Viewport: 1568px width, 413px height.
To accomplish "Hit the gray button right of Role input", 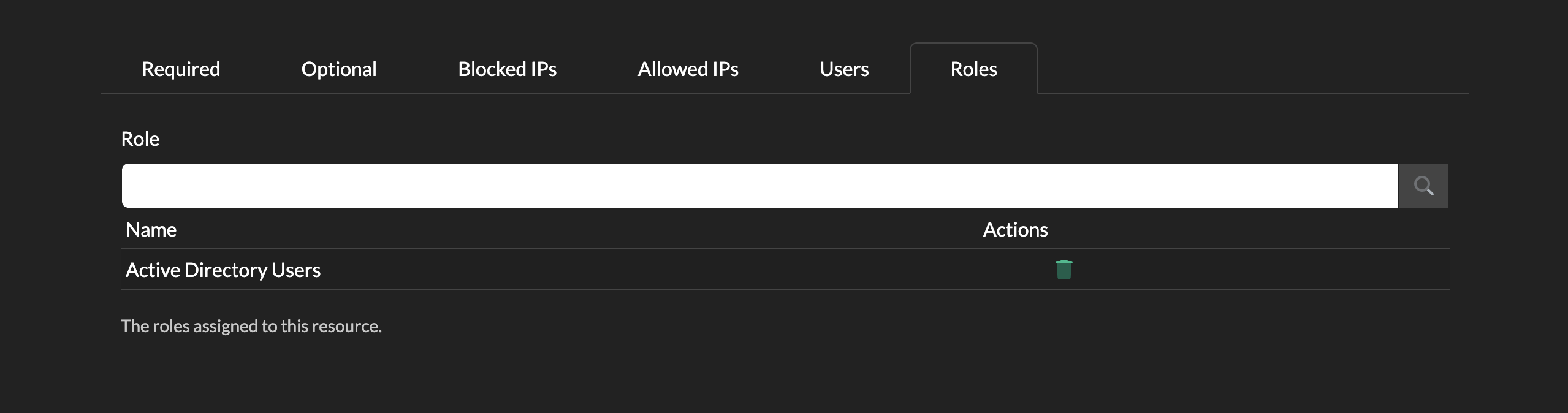I will coord(1423,186).
